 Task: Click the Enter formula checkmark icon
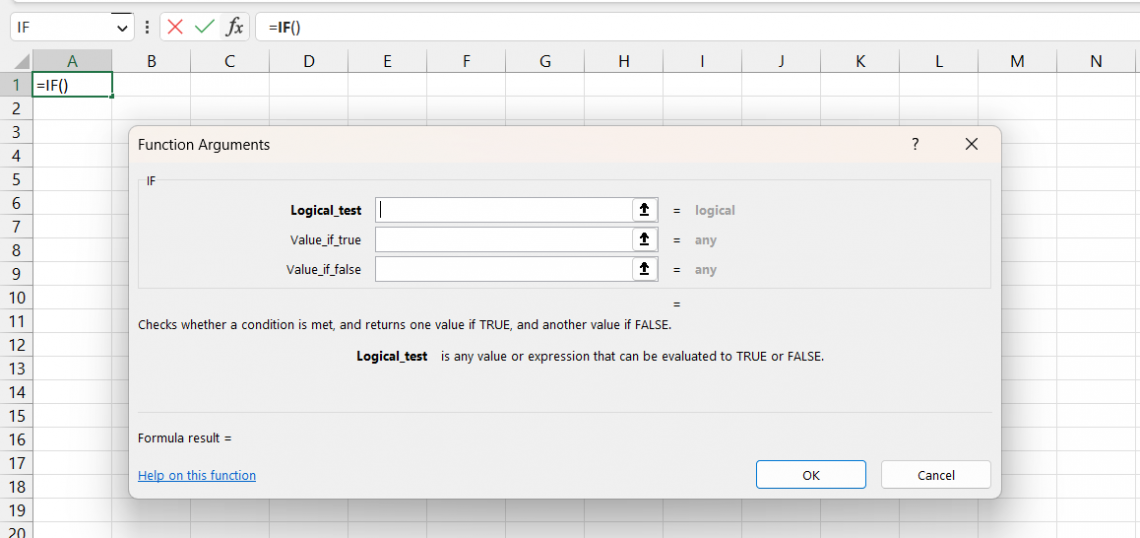coord(205,27)
